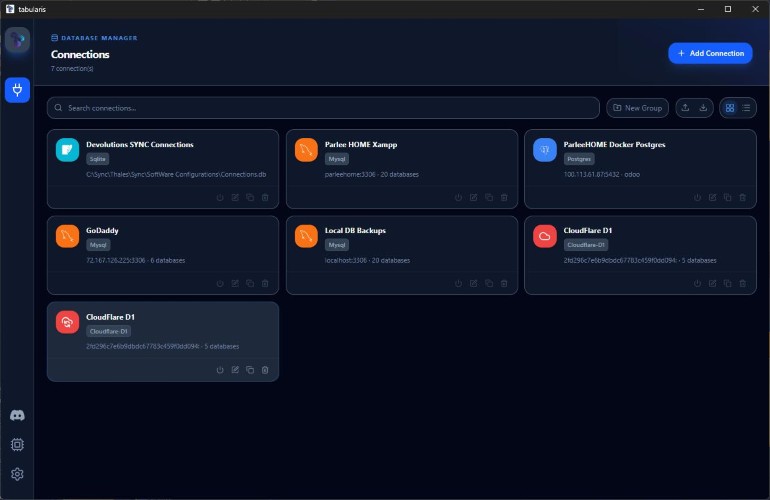Open Settings gear in the sidebar
This screenshot has width=770, height=500.
tap(17, 474)
